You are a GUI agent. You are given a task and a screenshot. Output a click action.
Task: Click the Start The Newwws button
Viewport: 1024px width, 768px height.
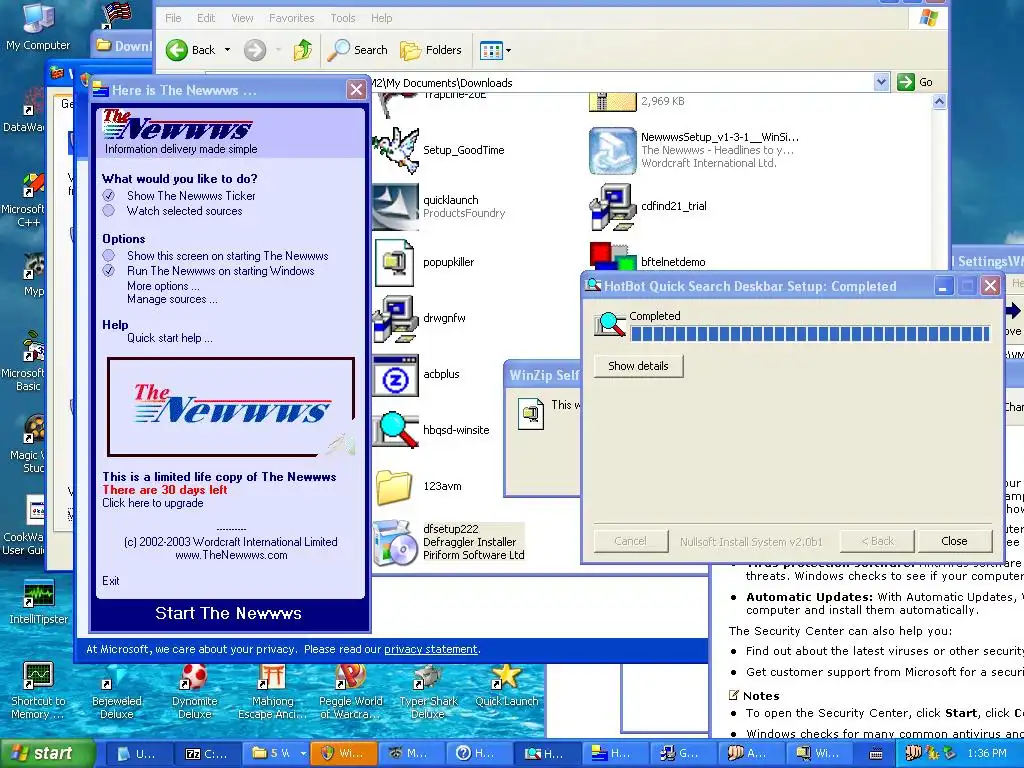point(229,613)
